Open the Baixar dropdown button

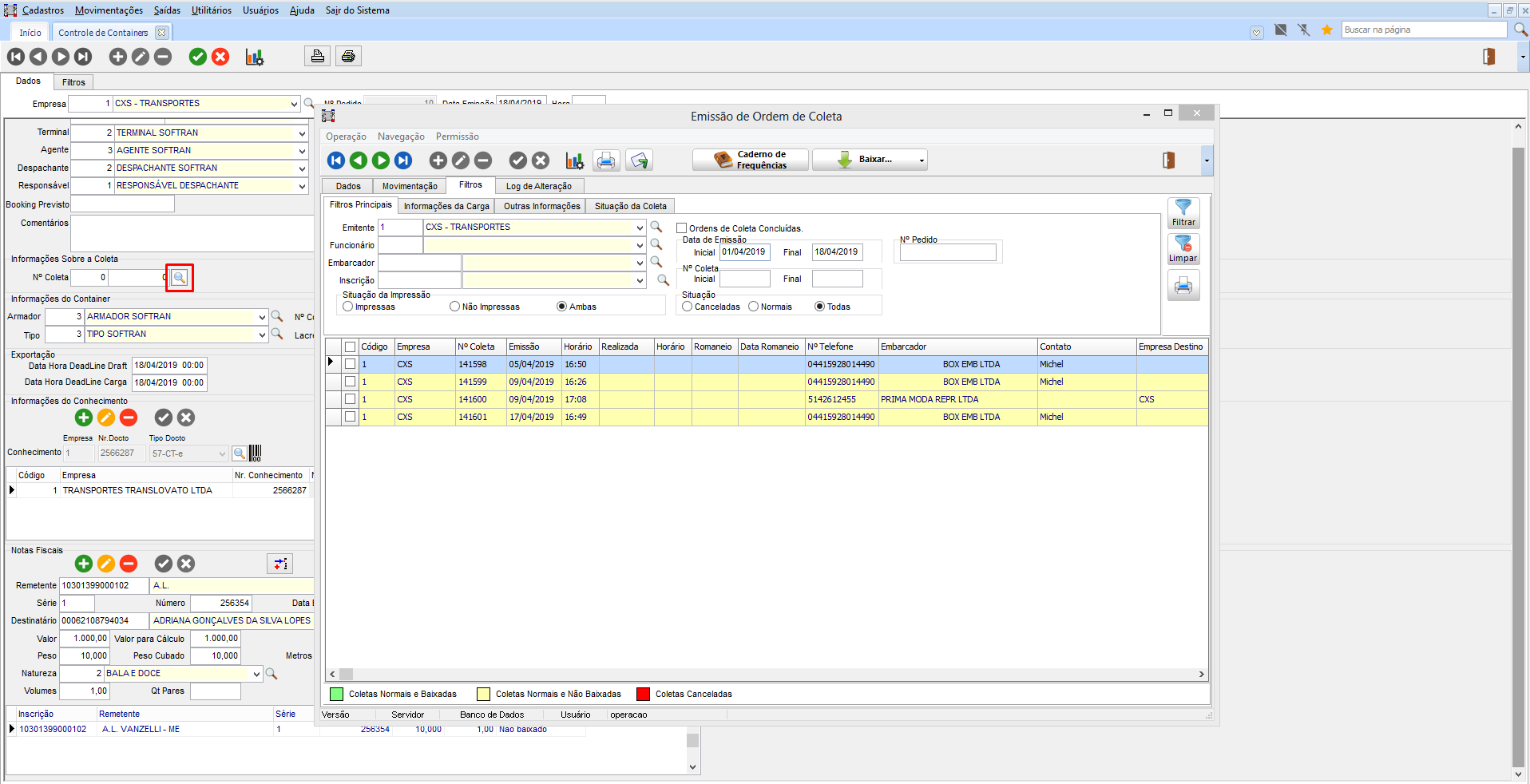[x=870, y=160]
